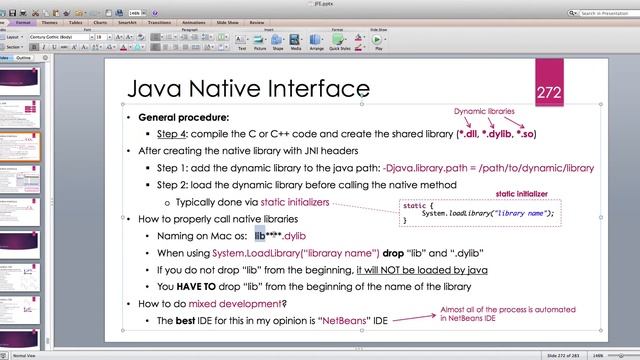Click the Line color pen icon
640x360 pixels.
(358, 48)
